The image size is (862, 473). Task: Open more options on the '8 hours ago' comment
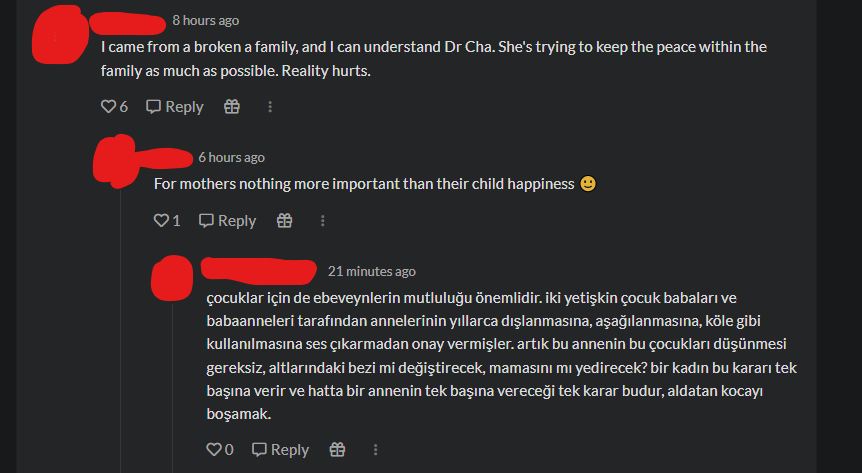270,107
